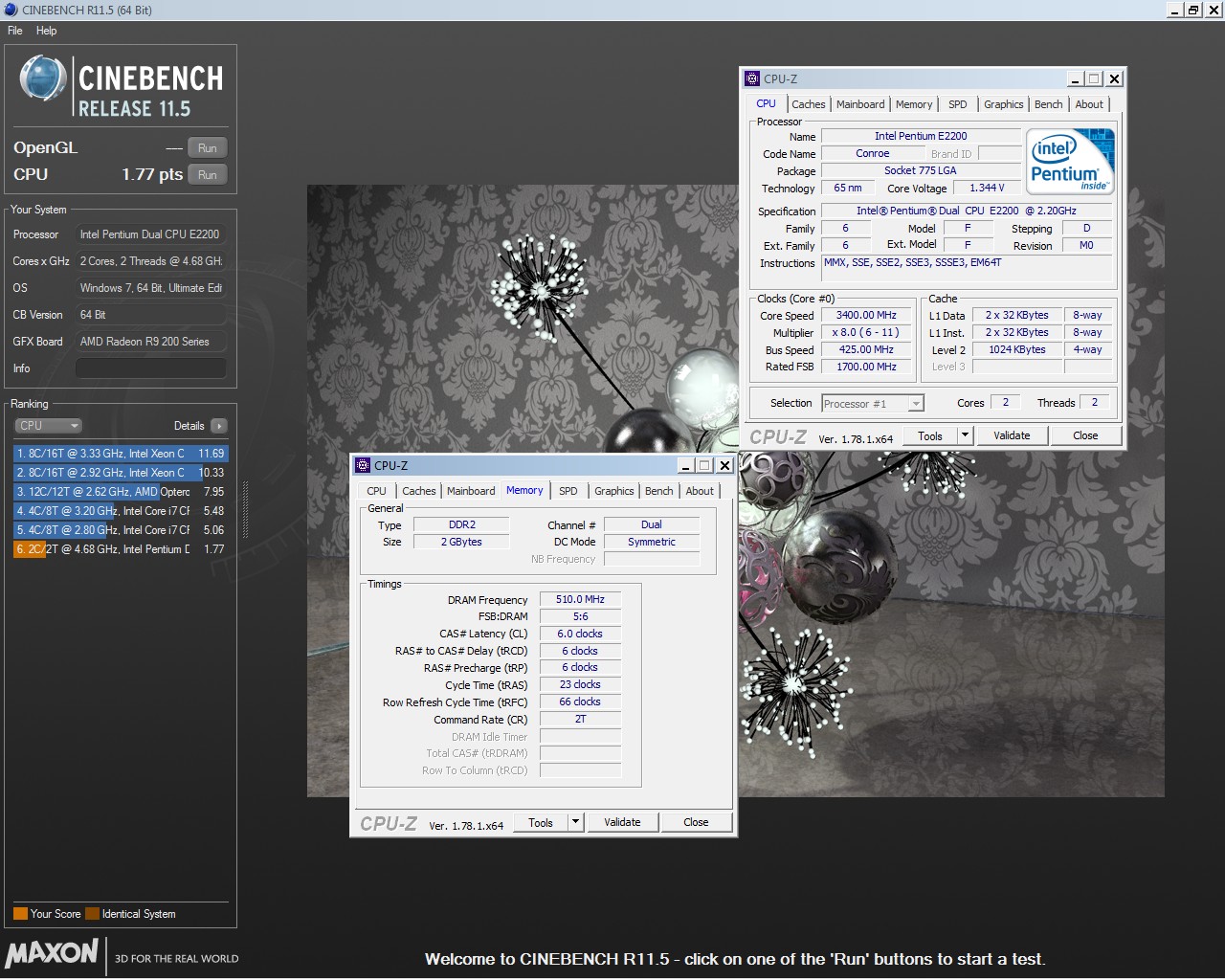Run the OpenGL benchmark
The image size is (1225, 980).
(x=208, y=148)
